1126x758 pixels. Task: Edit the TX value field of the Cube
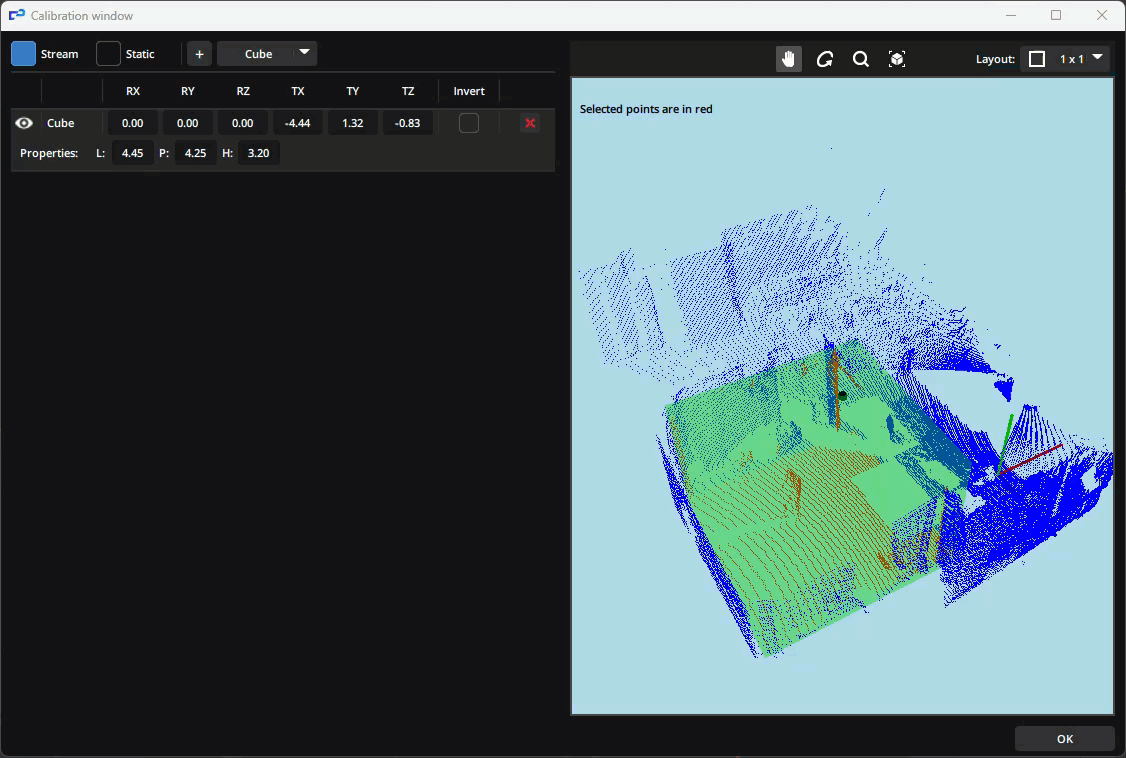coord(297,122)
